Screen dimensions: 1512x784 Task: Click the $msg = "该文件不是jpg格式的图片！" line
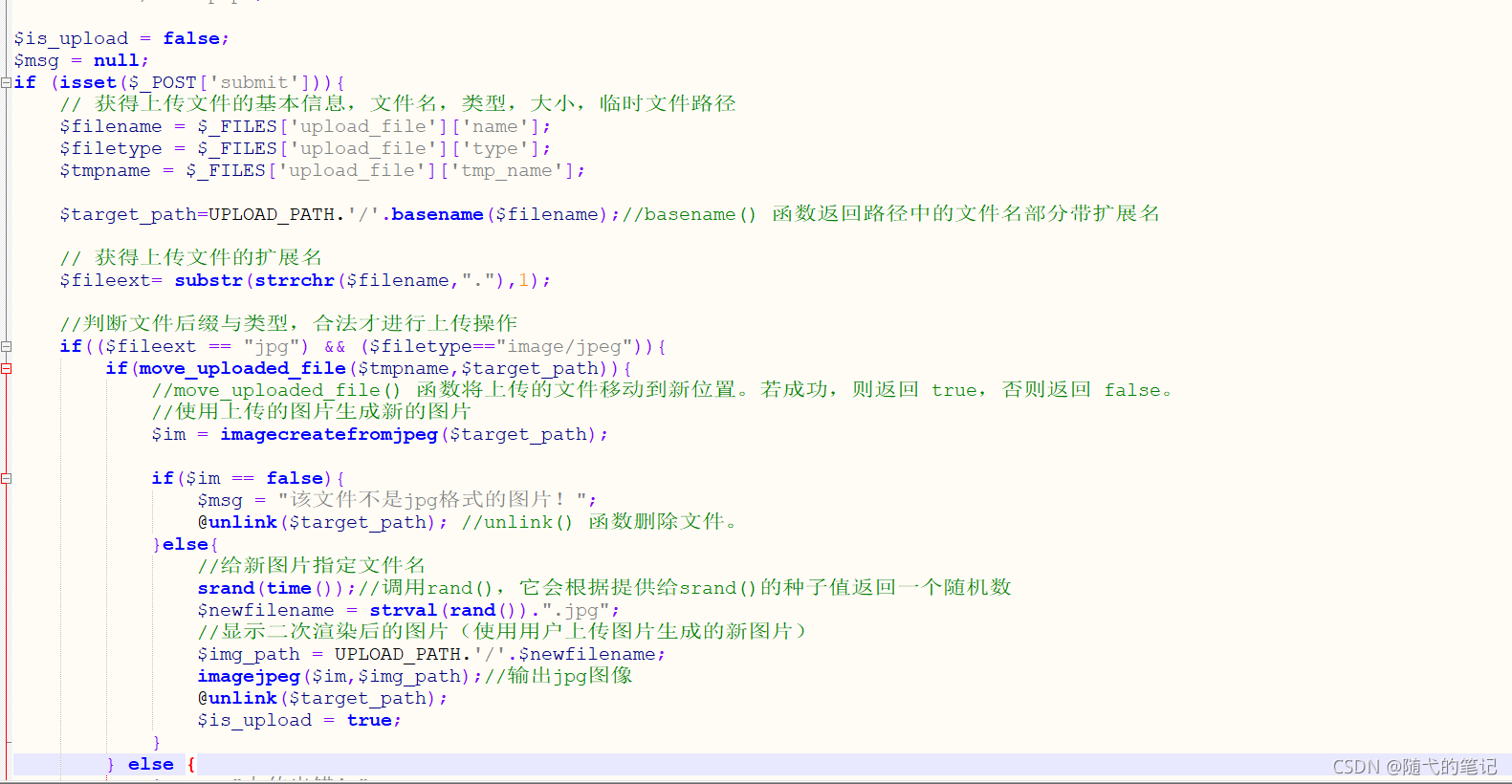(x=397, y=500)
